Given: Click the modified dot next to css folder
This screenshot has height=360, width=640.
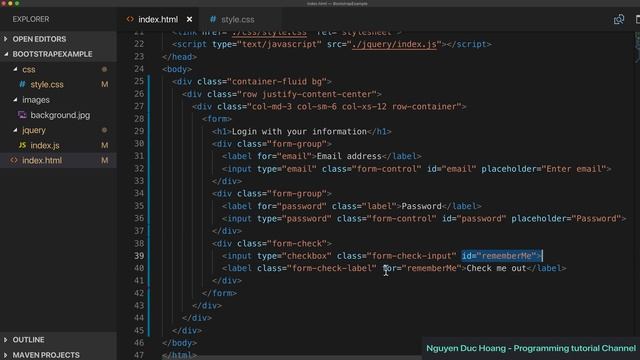Looking at the screenshot, I should [104, 69].
